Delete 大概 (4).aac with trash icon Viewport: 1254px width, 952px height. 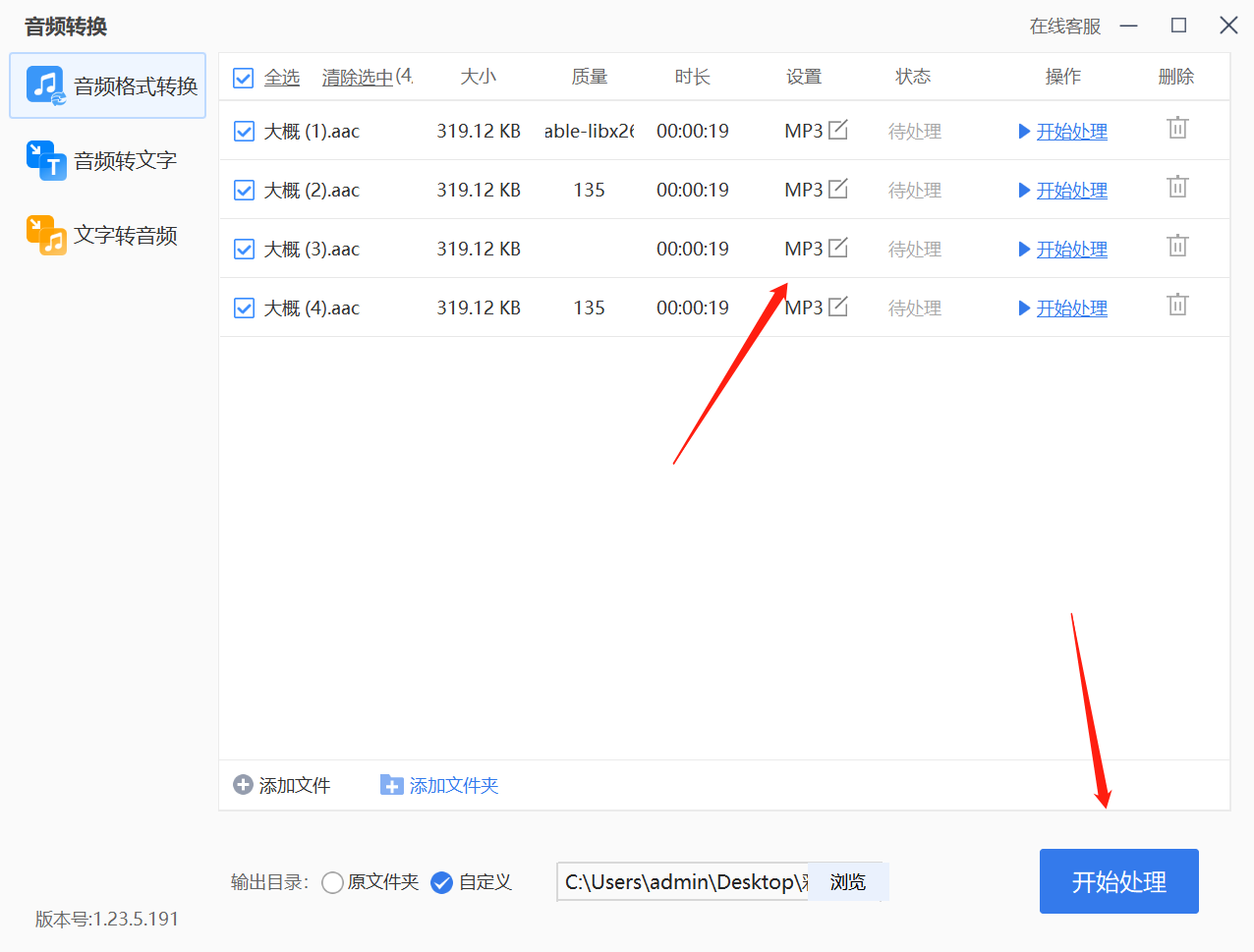pyautogui.click(x=1176, y=305)
